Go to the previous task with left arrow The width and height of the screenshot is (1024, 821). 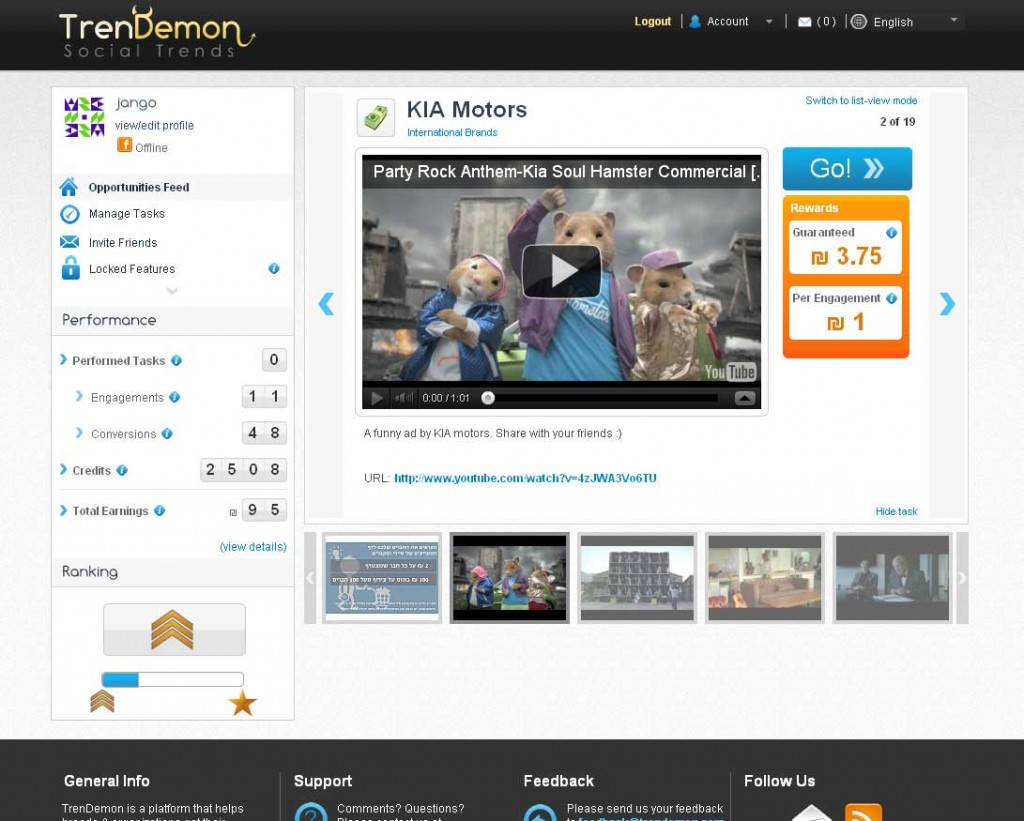pyautogui.click(x=326, y=304)
